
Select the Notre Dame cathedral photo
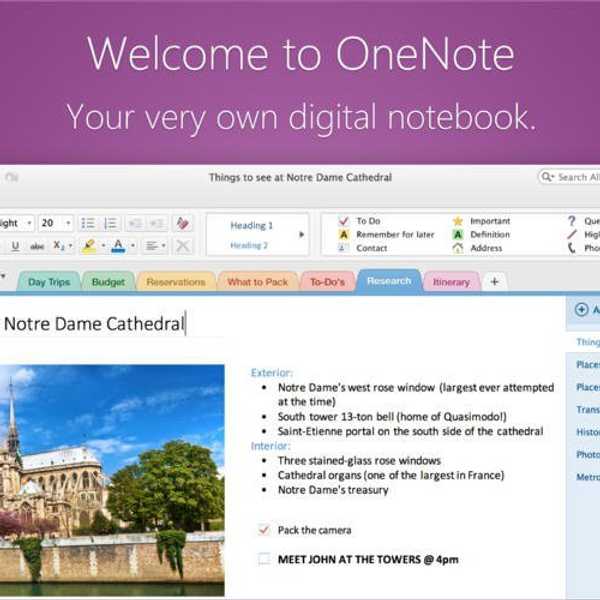click(x=112, y=481)
